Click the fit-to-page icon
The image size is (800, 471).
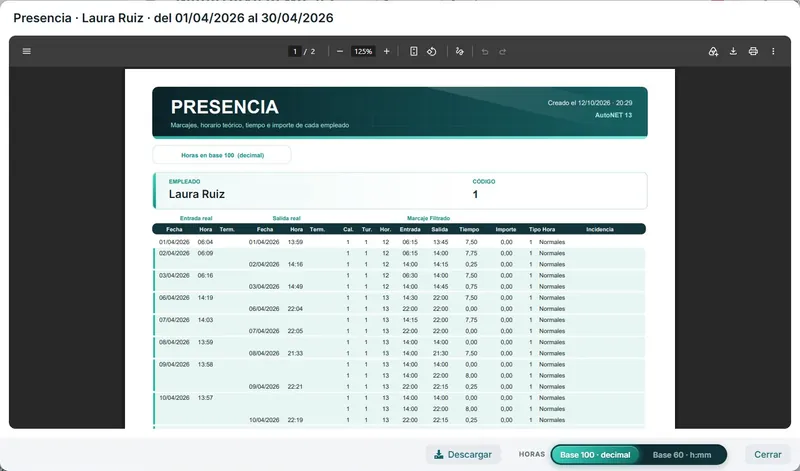pos(414,51)
